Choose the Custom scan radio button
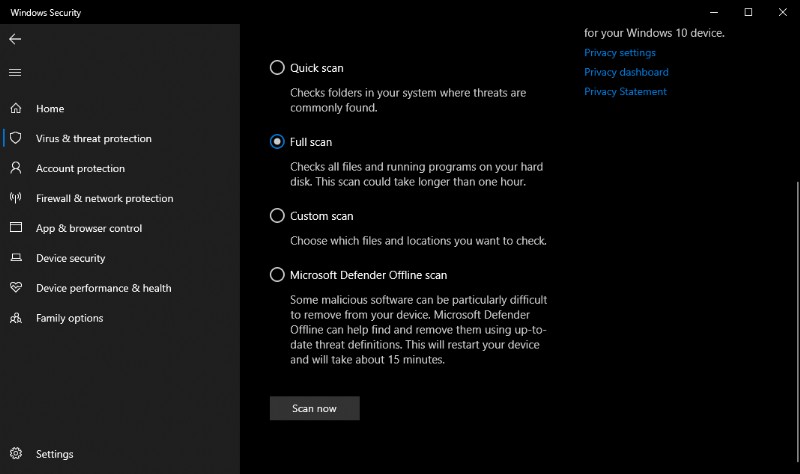This screenshot has height=474, width=800. point(277,215)
